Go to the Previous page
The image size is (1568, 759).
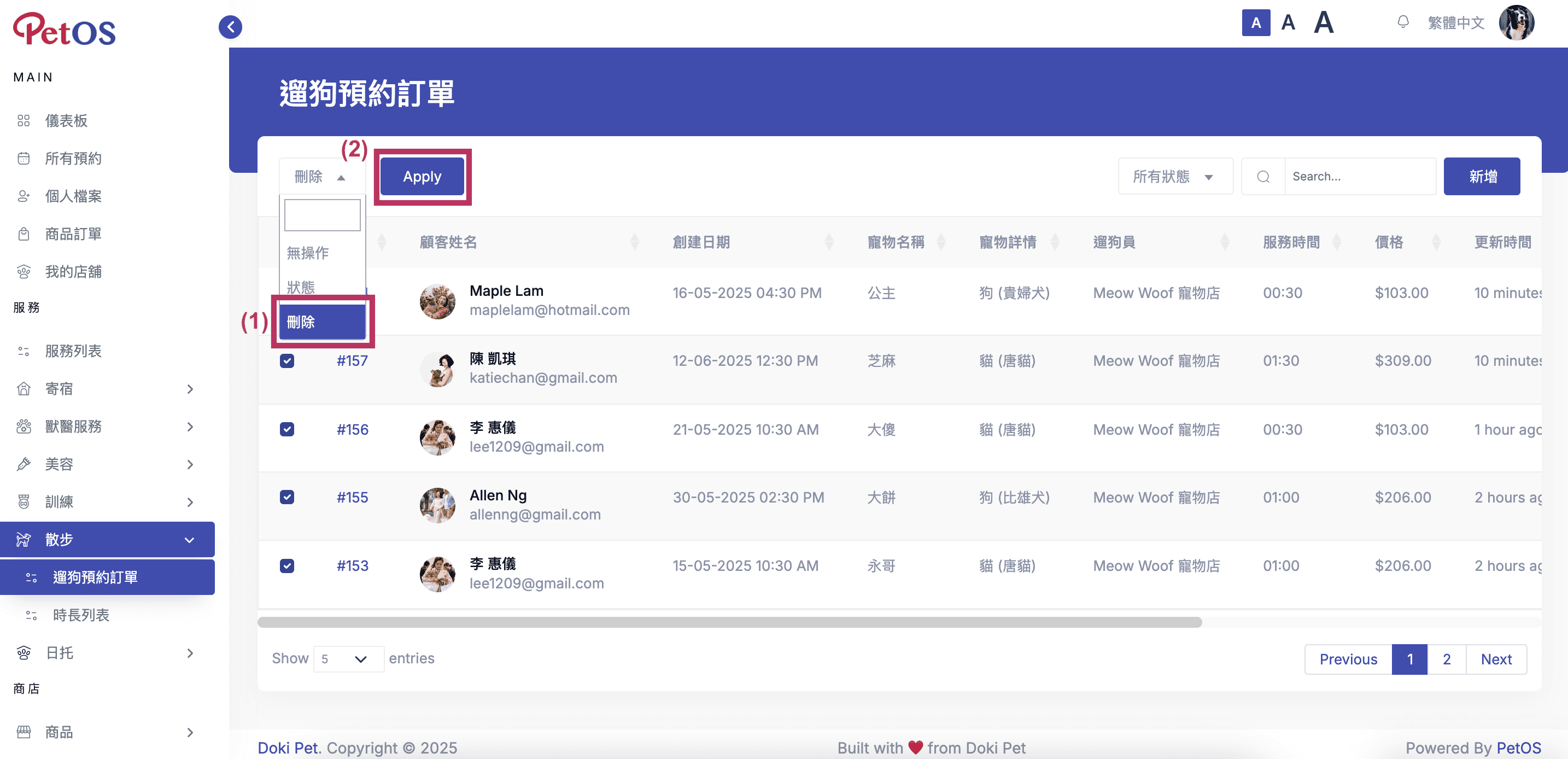click(1348, 659)
